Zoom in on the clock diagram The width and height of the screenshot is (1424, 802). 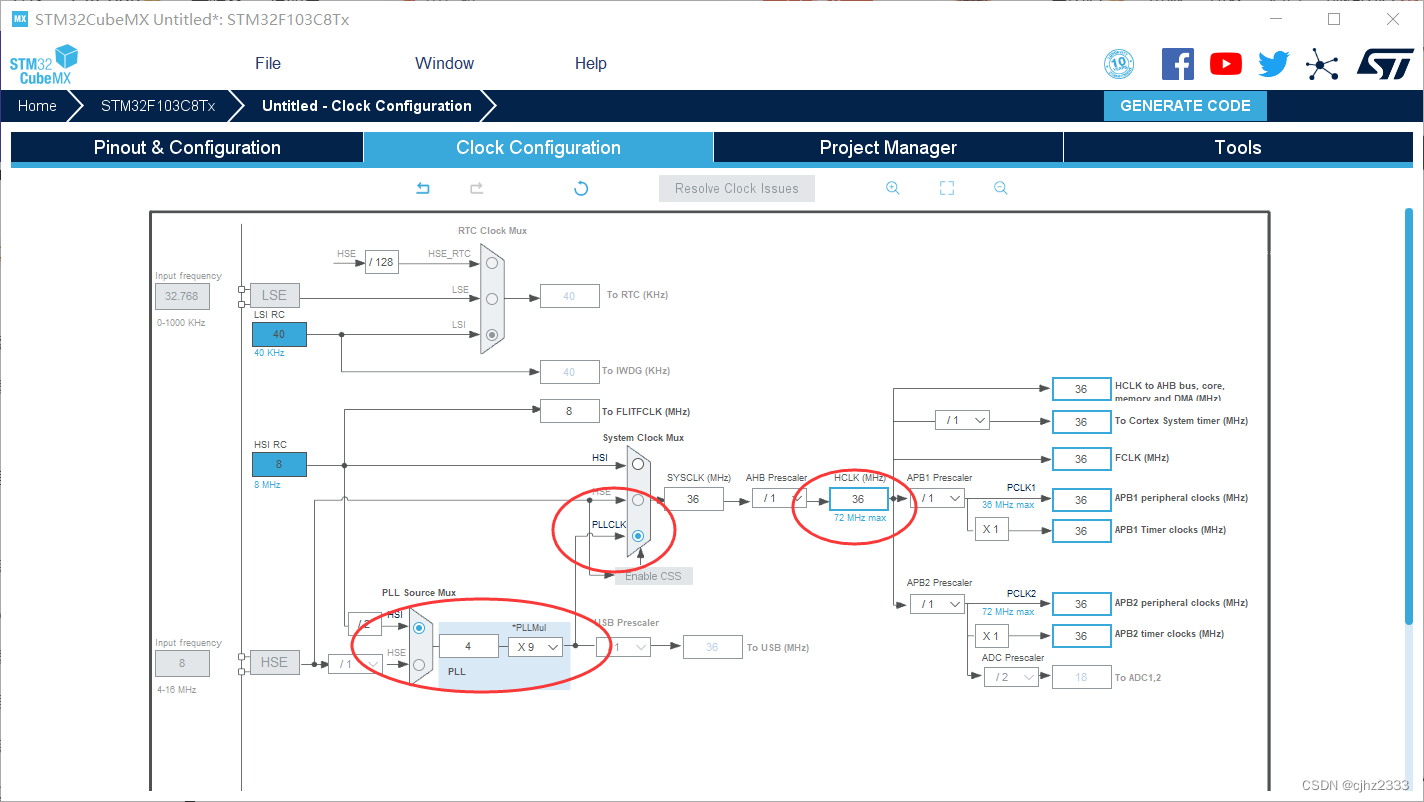[x=893, y=188]
